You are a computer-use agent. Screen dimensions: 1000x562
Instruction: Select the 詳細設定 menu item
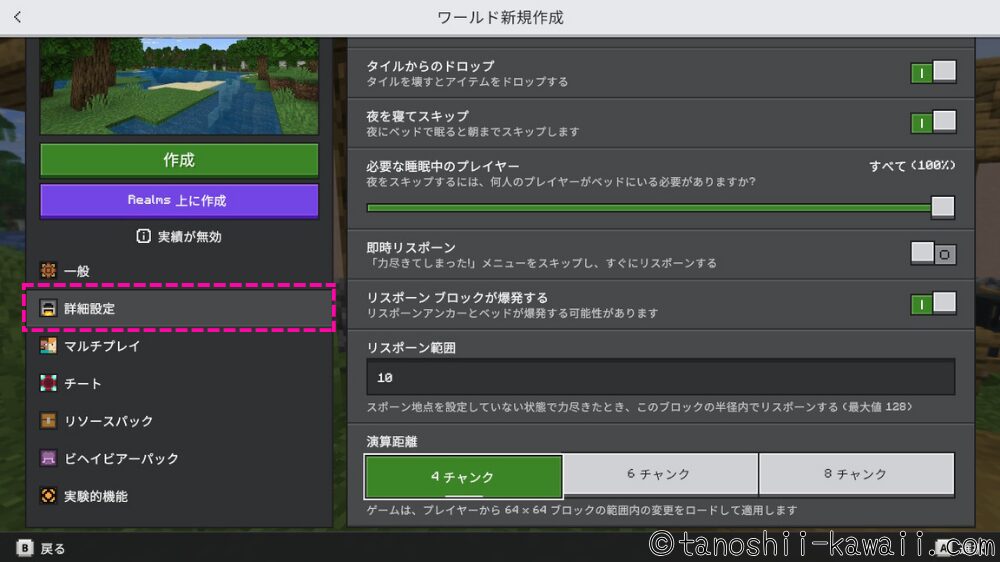(x=179, y=308)
